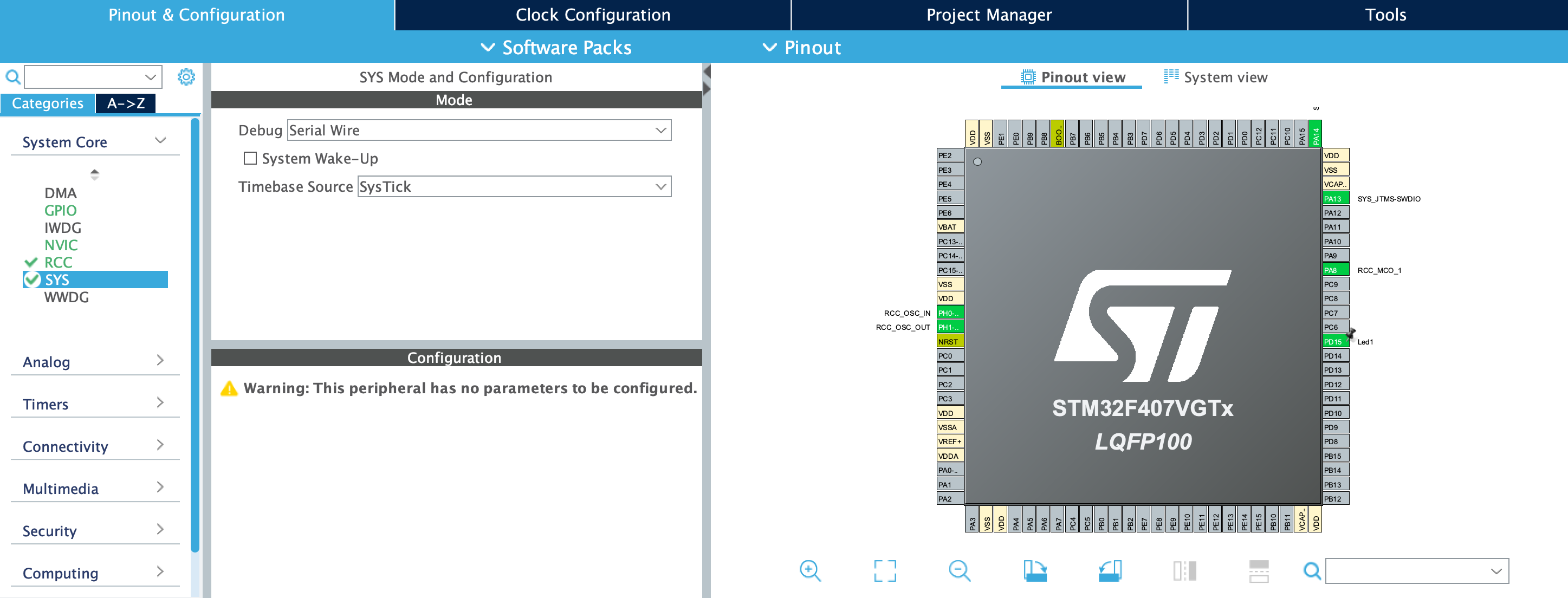Select RCC in System Core list

pyautogui.click(x=59, y=262)
